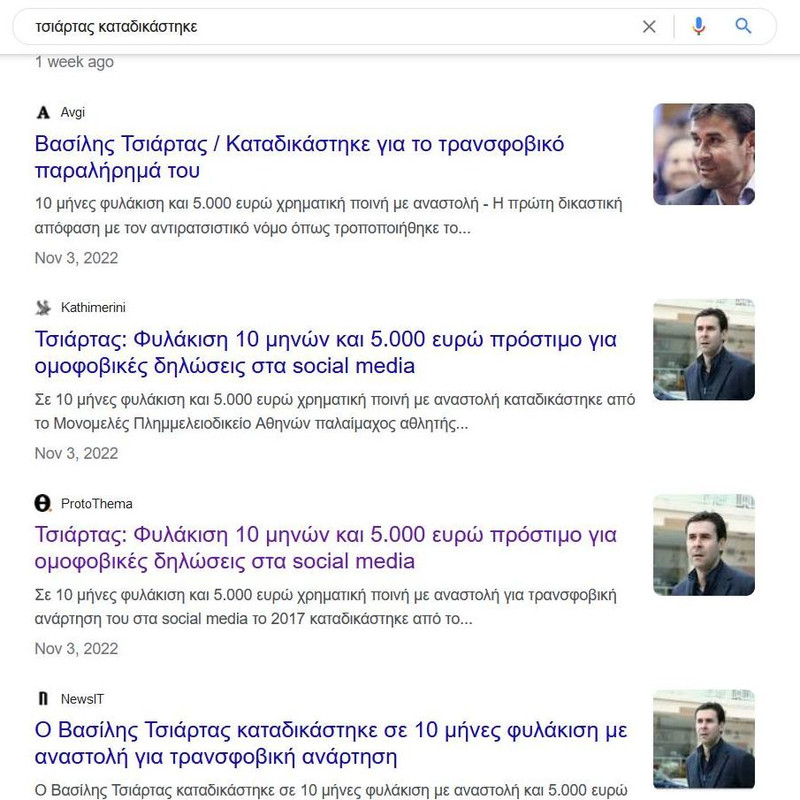Screen dimensions: 800x800
Task: Open the Kathimerini article thumbnail image
Action: [x=704, y=349]
